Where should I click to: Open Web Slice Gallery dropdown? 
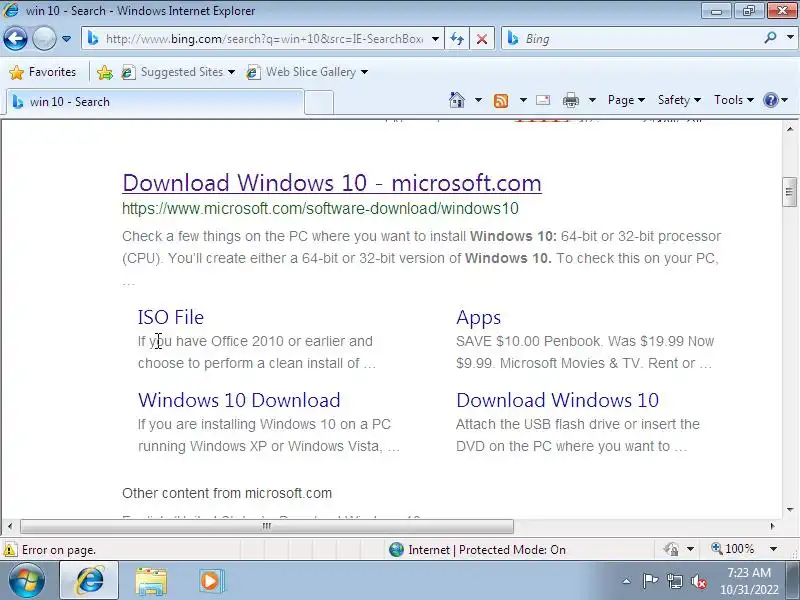307,72
